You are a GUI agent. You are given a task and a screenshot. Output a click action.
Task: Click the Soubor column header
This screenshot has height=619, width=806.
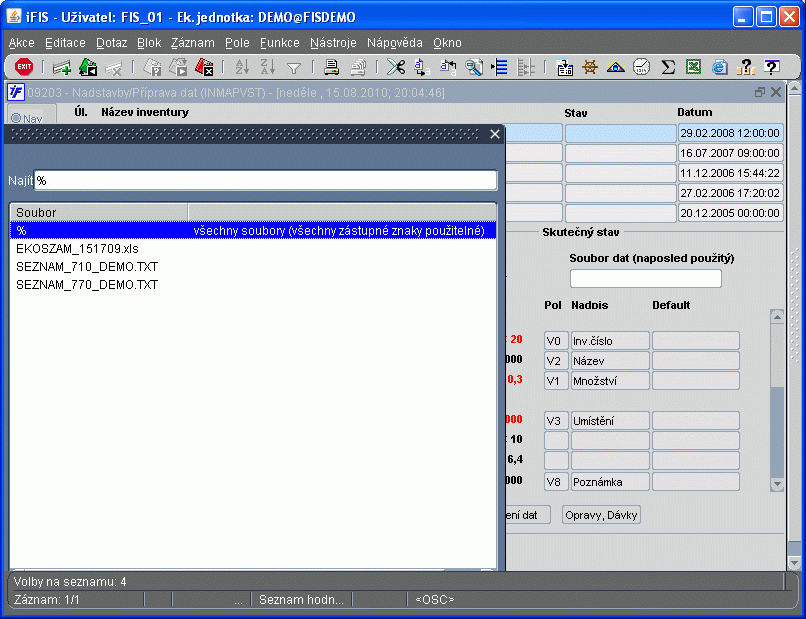(99, 212)
